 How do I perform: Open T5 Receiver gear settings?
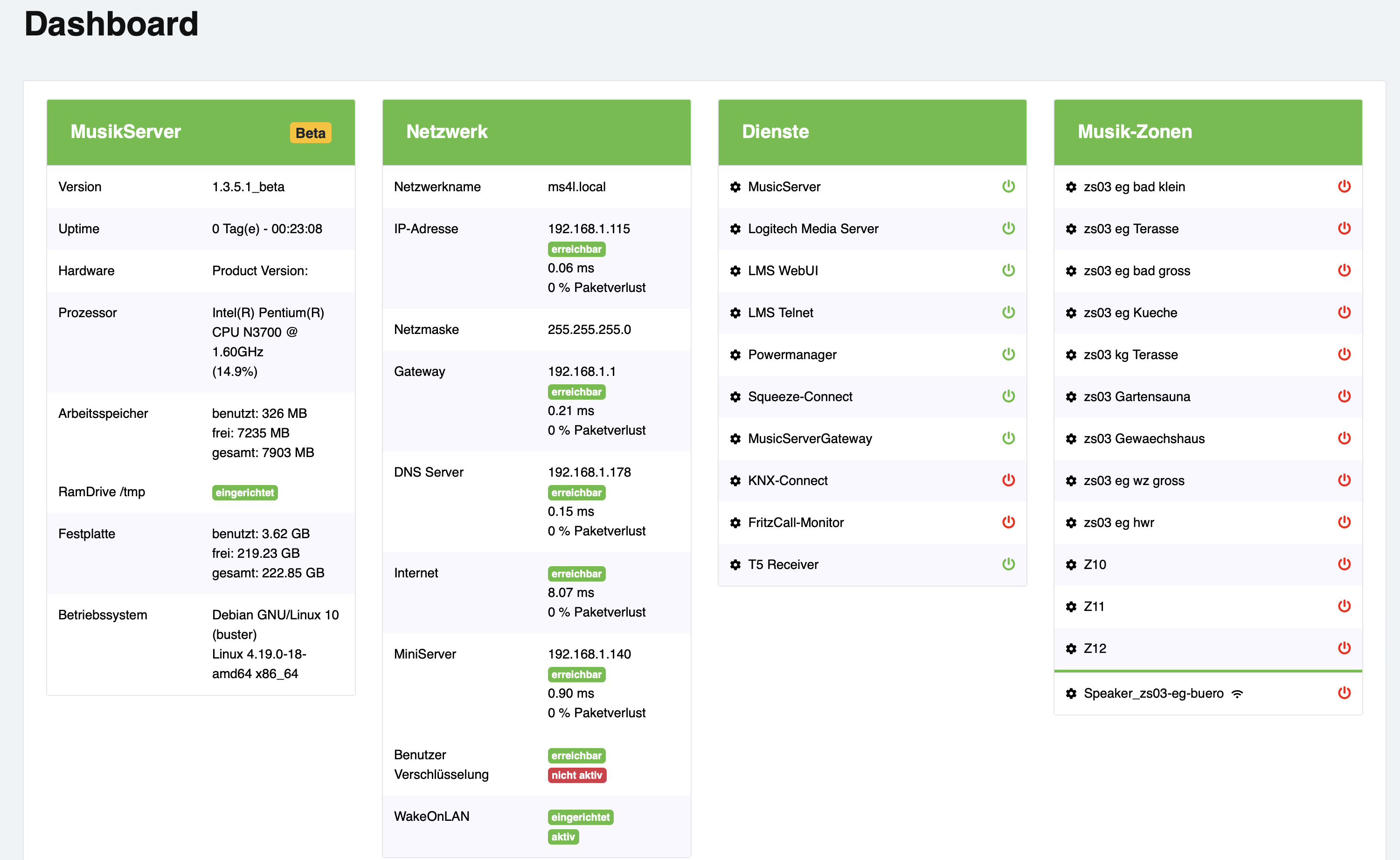coord(735,565)
